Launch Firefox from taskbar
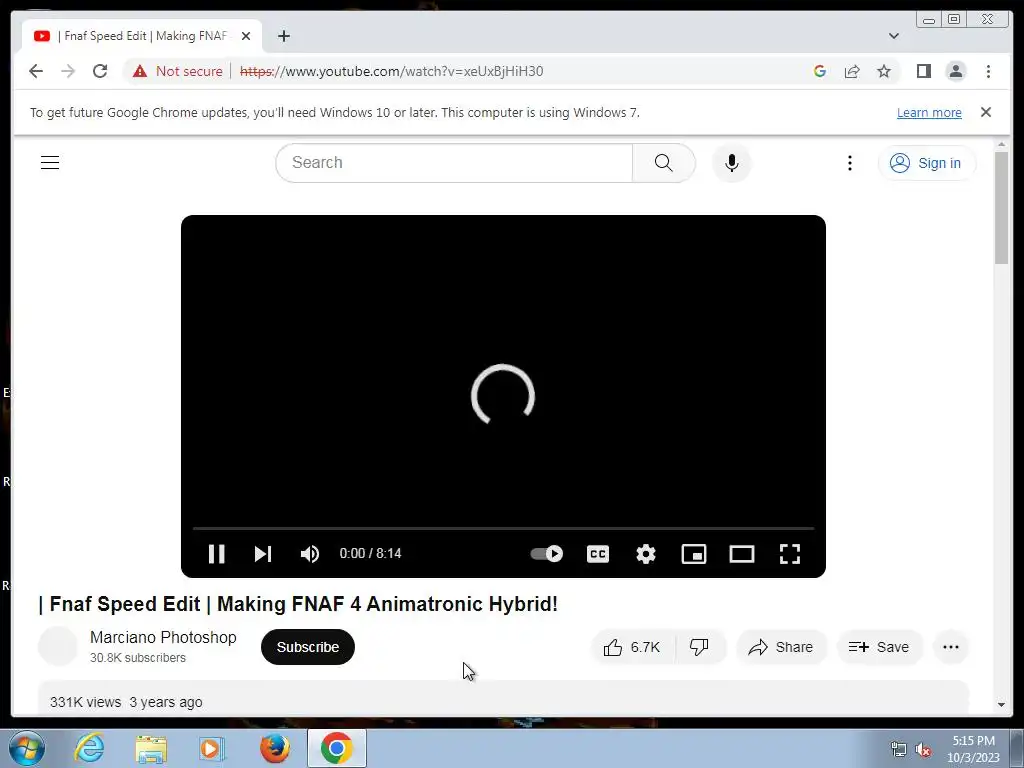 click(x=275, y=748)
